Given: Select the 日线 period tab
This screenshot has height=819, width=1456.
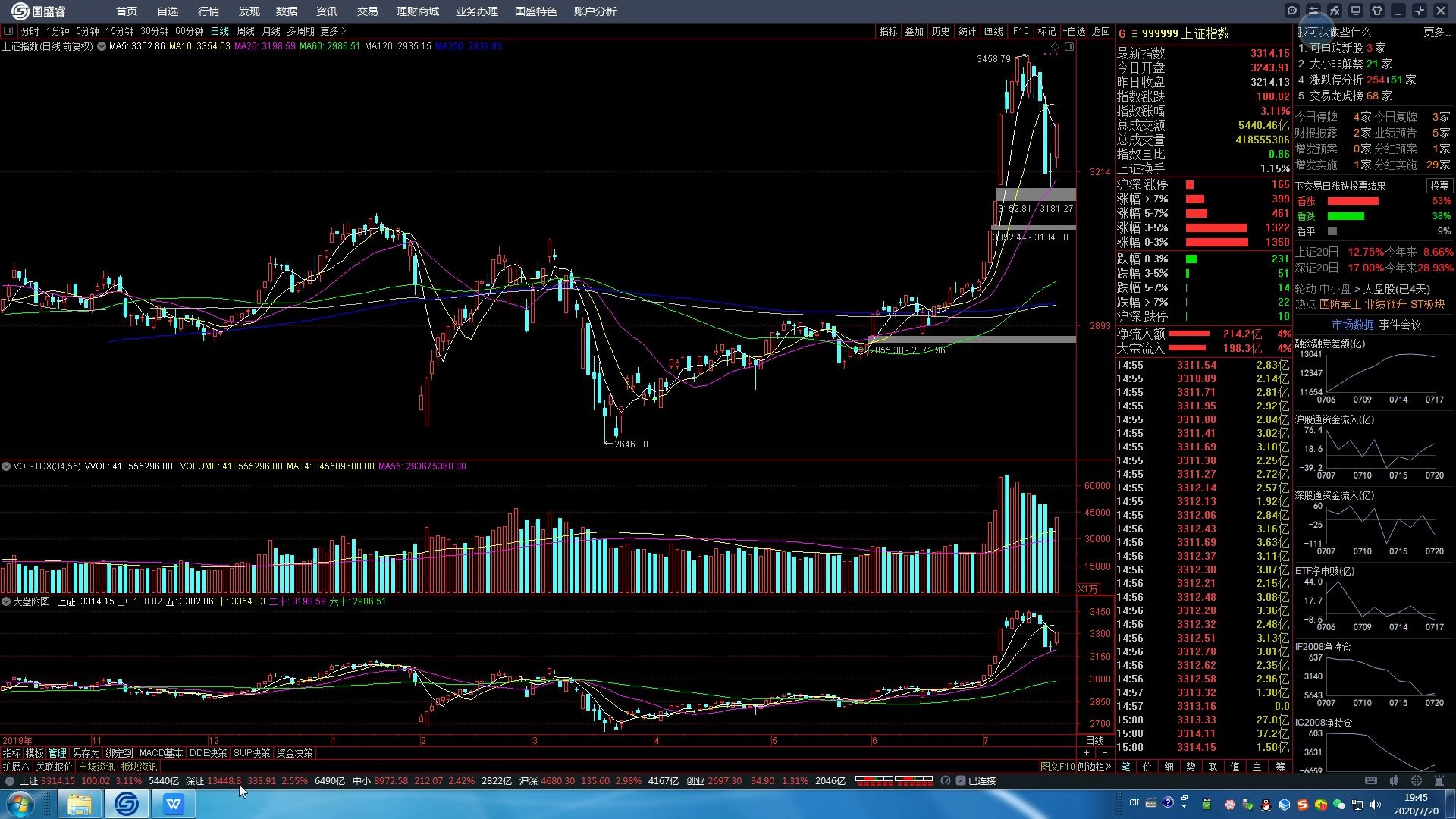Looking at the screenshot, I should click(x=220, y=31).
